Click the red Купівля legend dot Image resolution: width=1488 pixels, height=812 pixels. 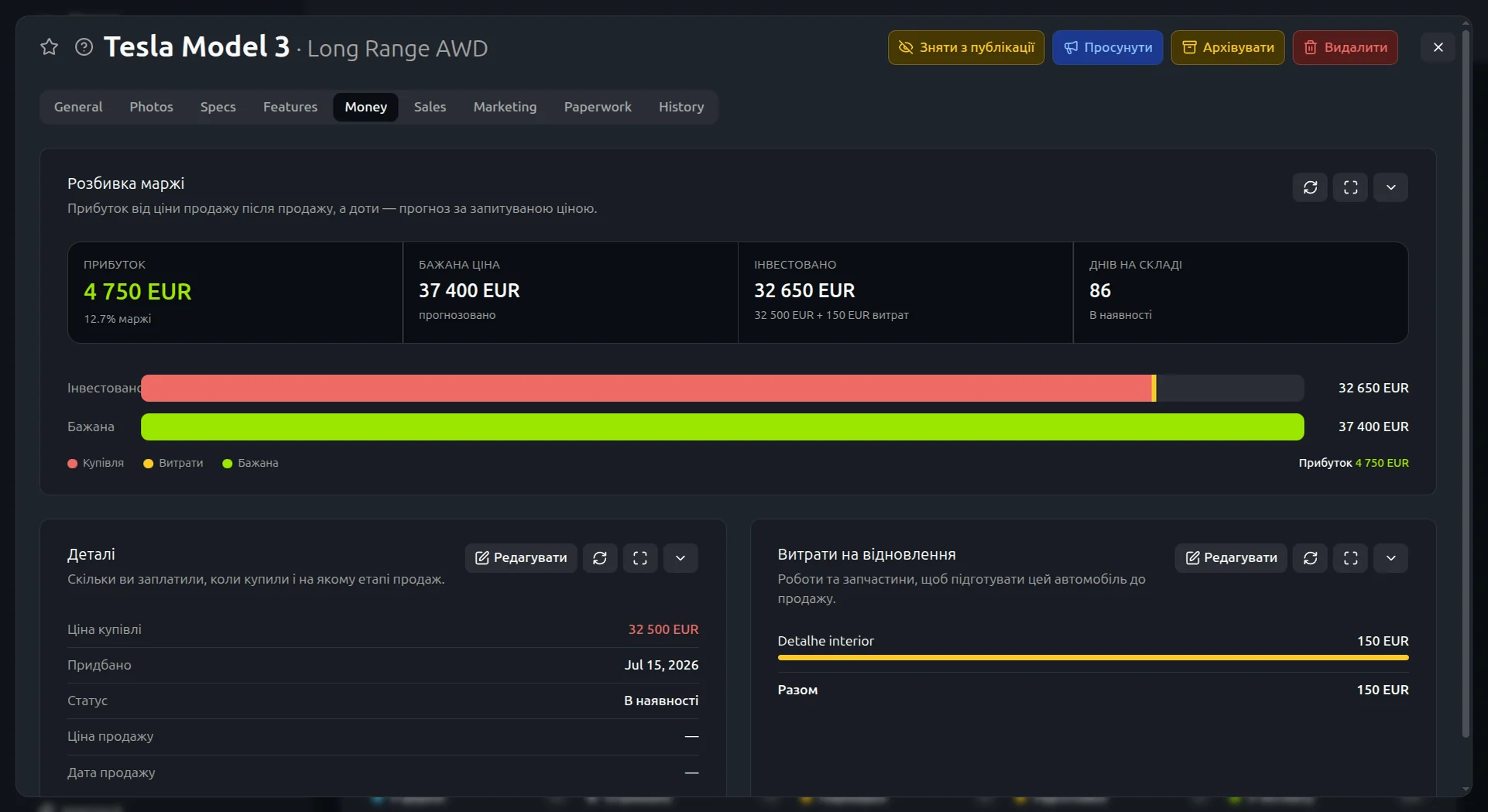click(x=73, y=464)
